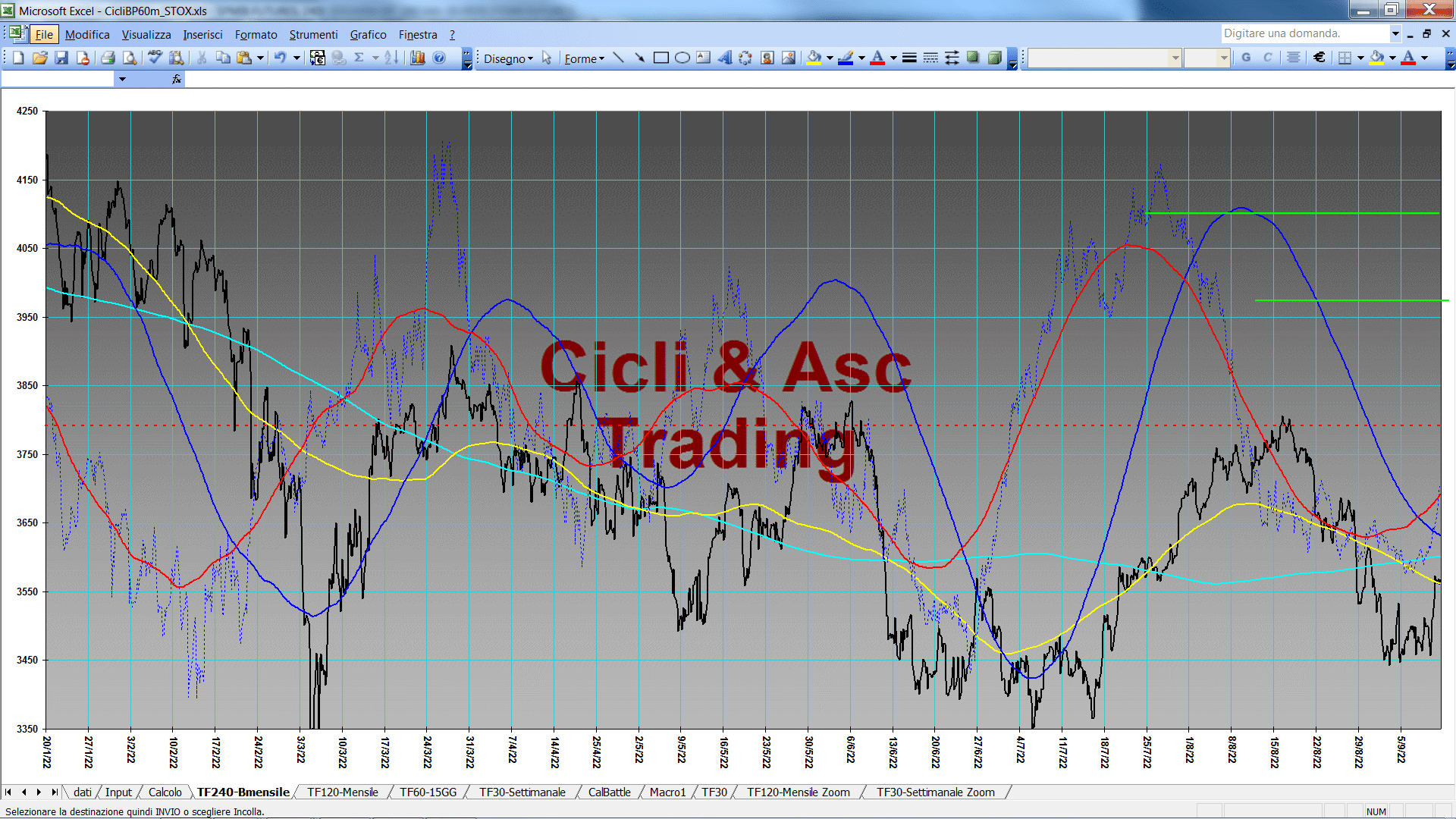This screenshot has width=1456, height=819.
Task: Click the Permission document icon
Action: (x=83, y=58)
